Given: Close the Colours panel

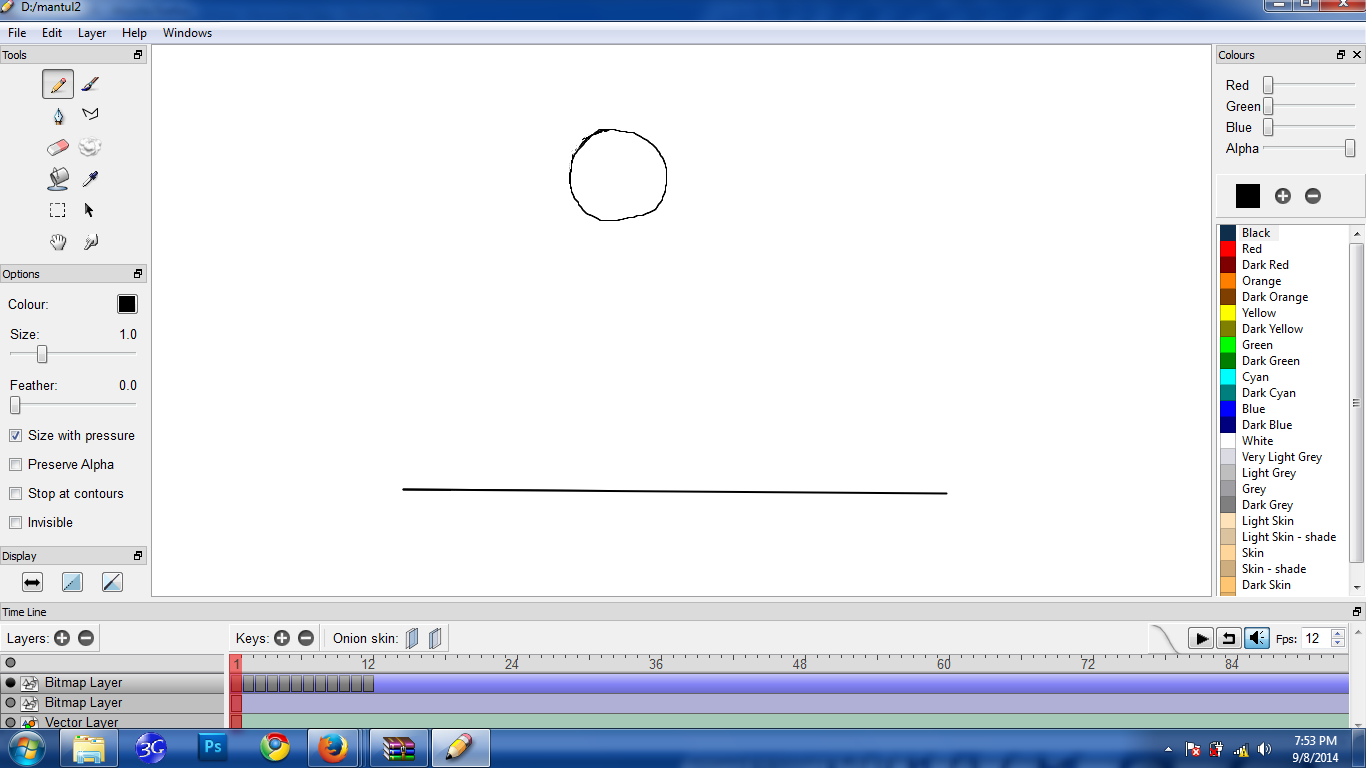Looking at the screenshot, I should (x=1357, y=55).
